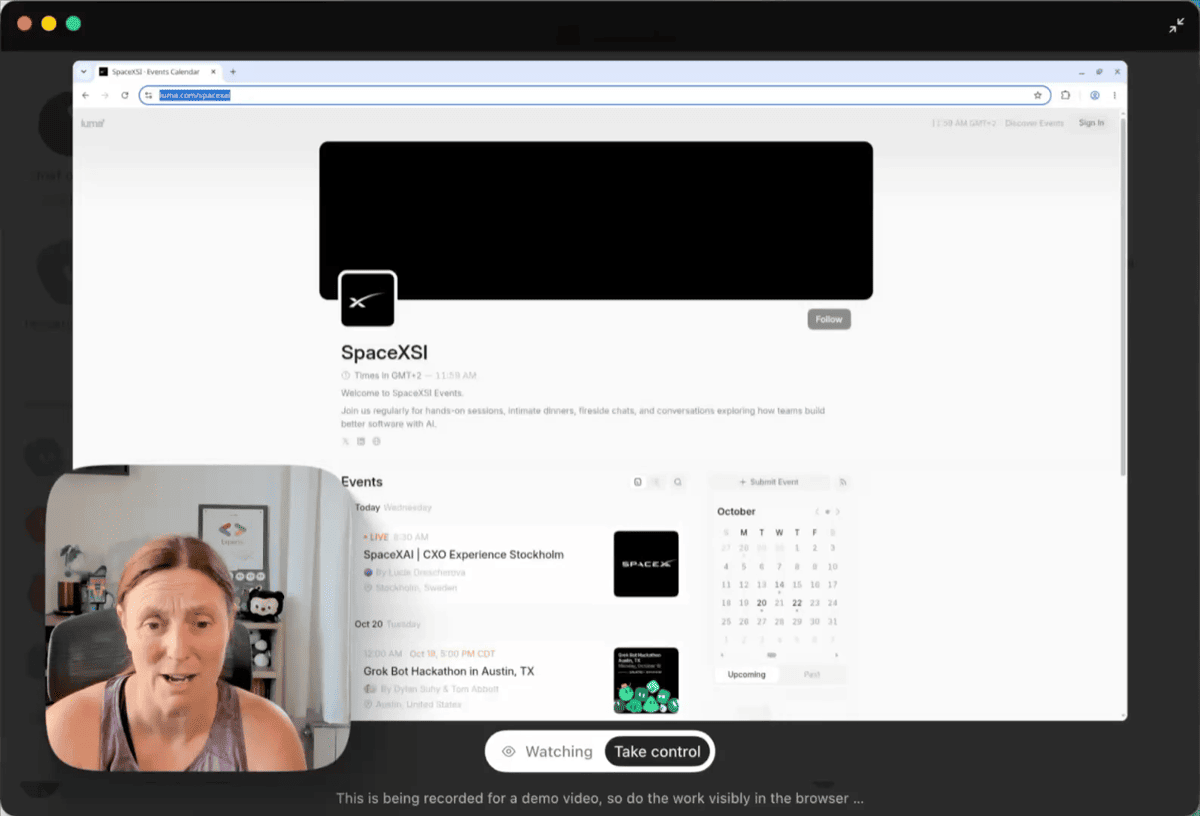1200x816 pixels.
Task: Reload the page with the refresh icon
Action: 125,95
